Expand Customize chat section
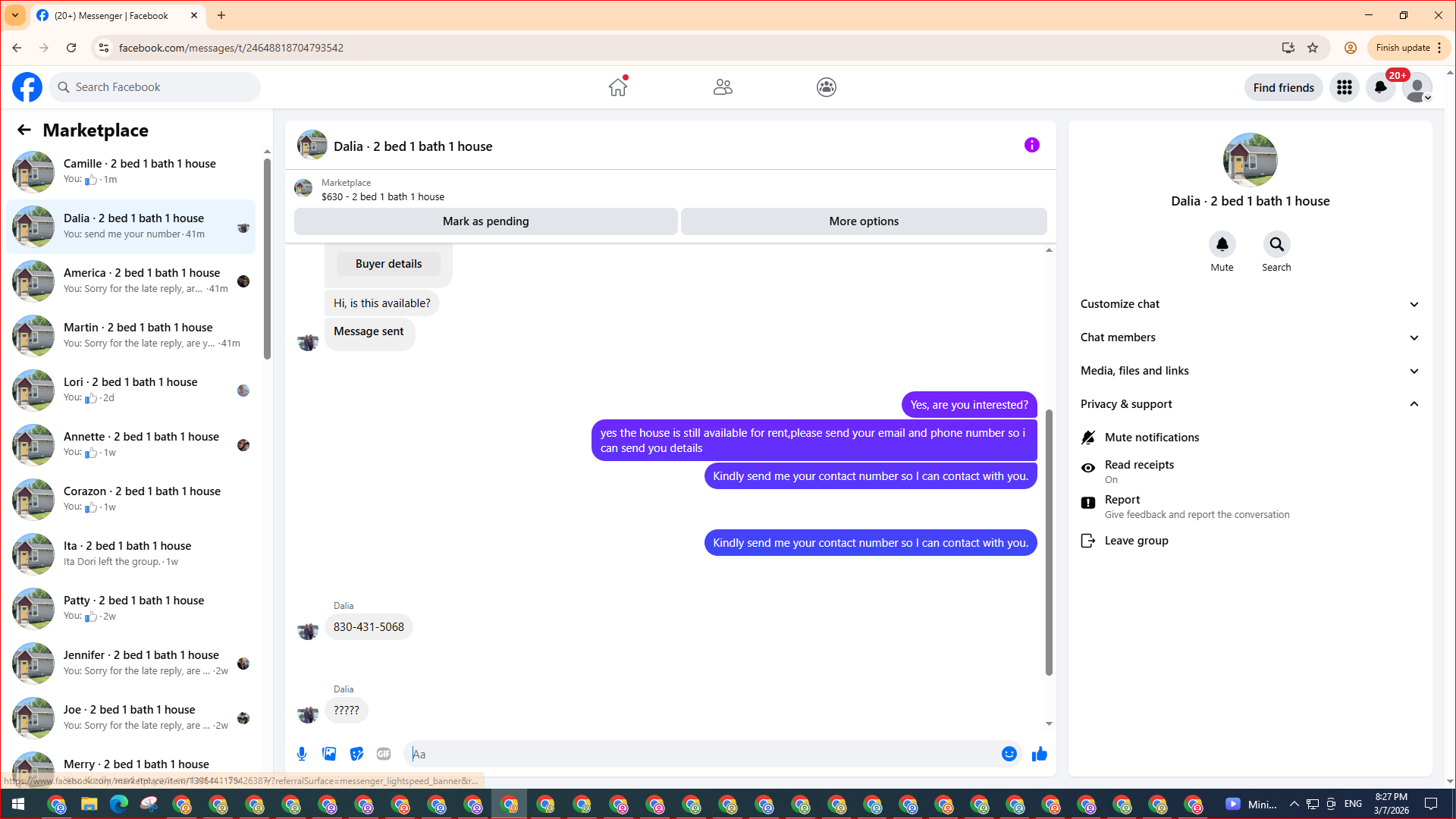 pyautogui.click(x=1249, y=304)
